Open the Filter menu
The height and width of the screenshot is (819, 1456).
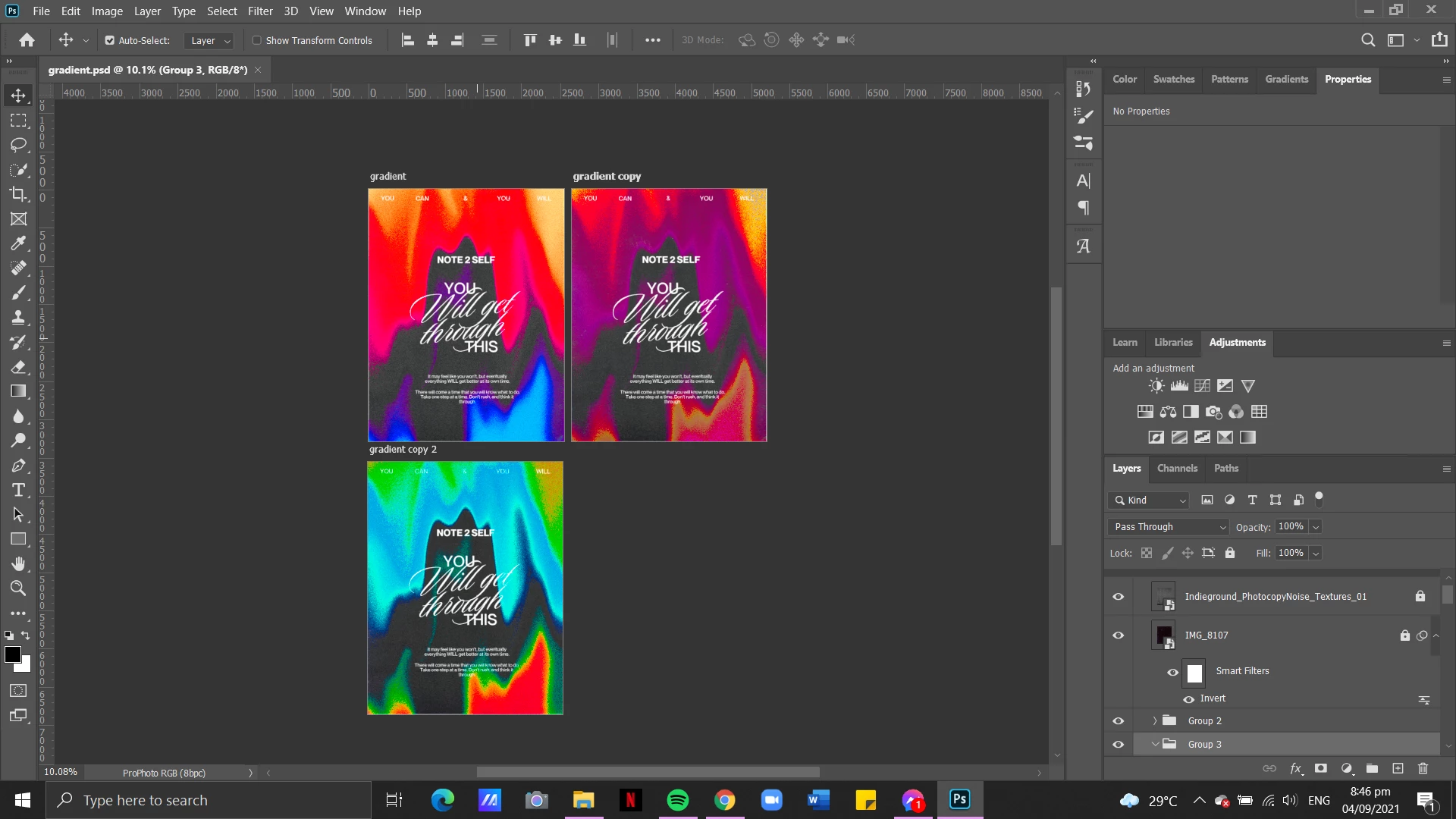tap(259, 11)
